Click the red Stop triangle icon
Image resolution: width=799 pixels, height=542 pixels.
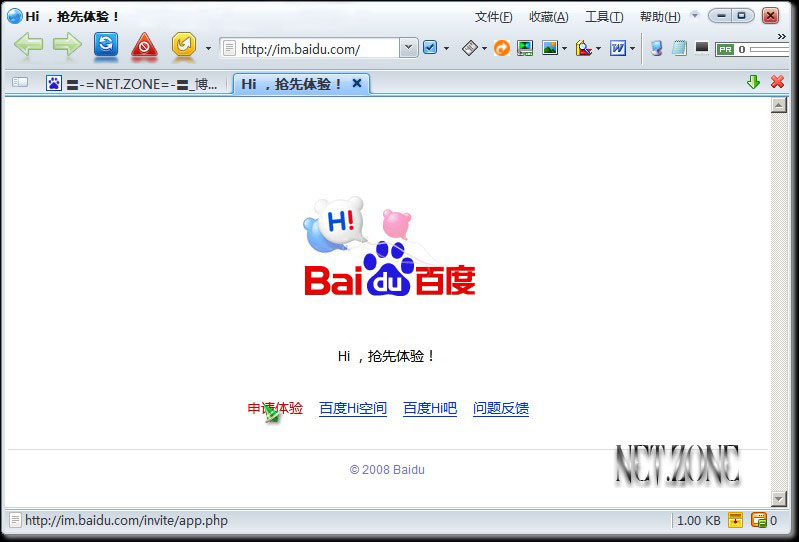(144, 46)
